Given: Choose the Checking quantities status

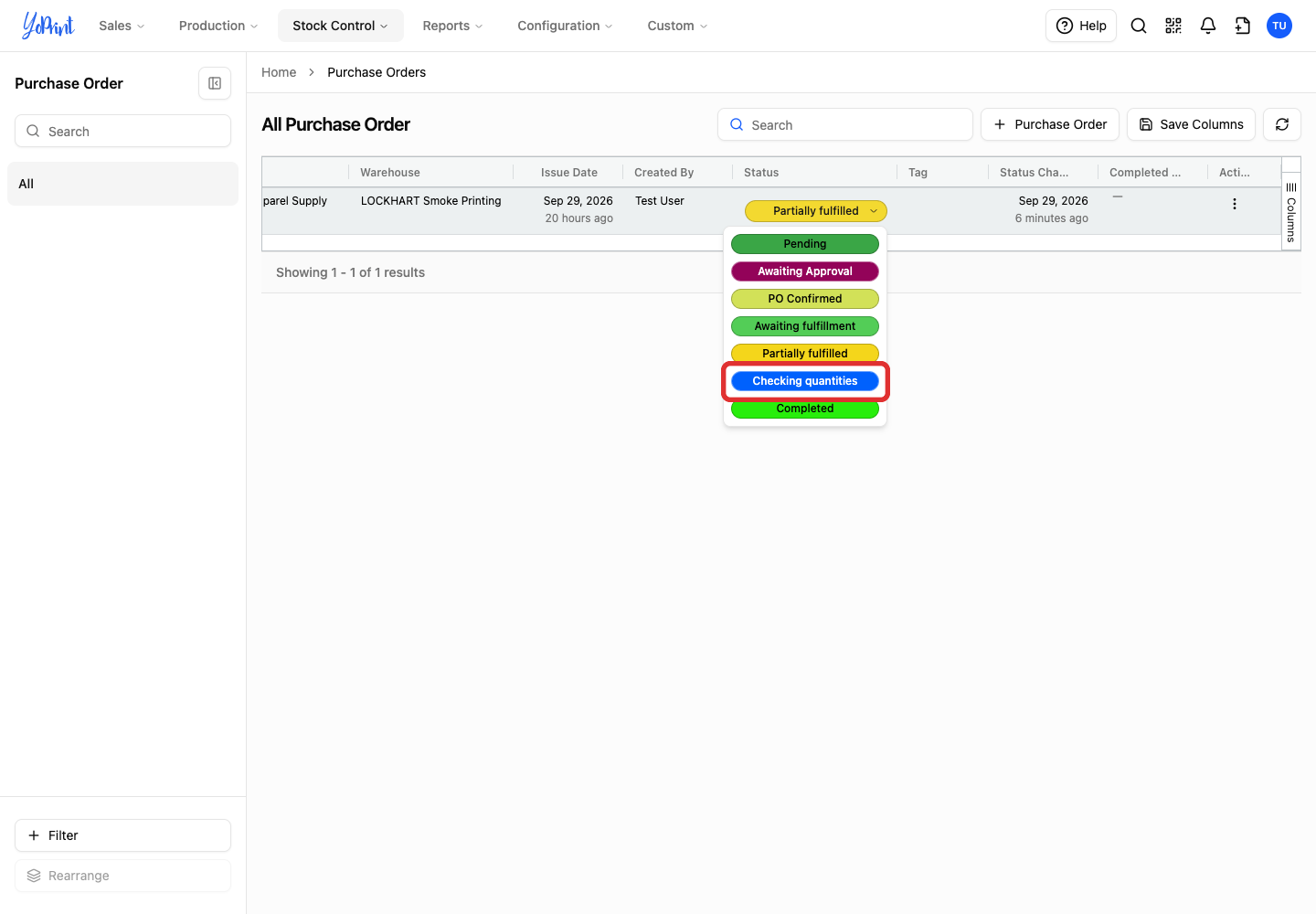Looking at the screenshot, I should 805,381.
